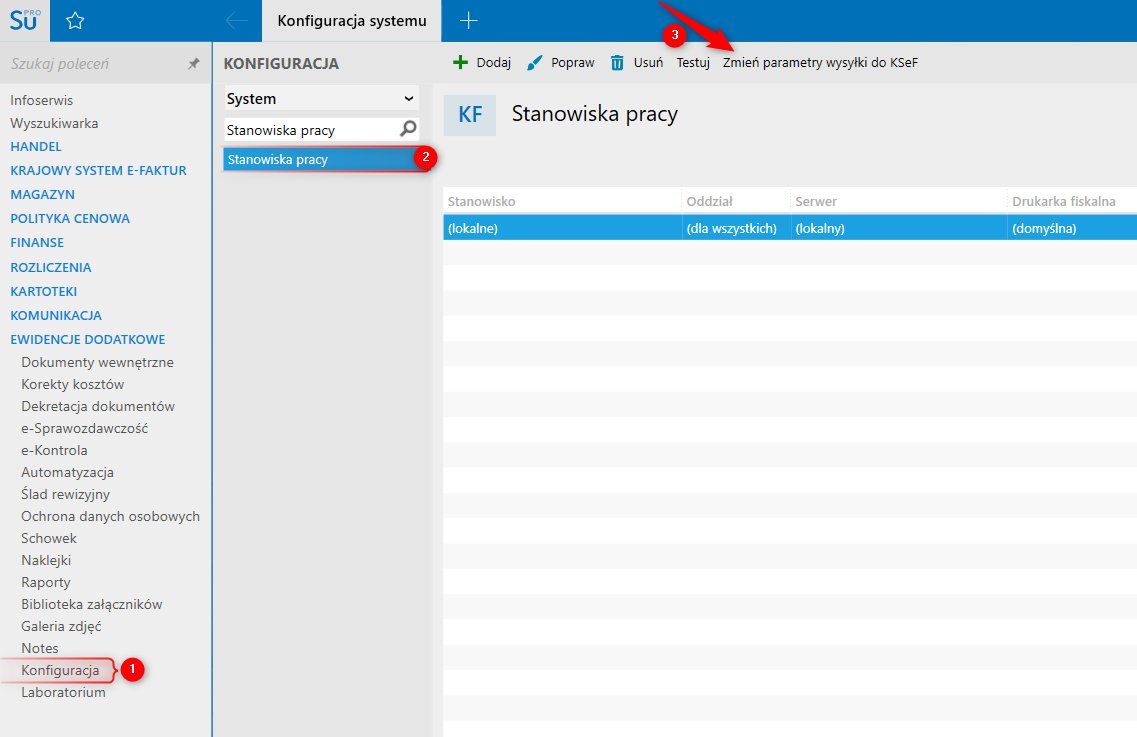The width and height of the screenshot is (1137, 737).
Task: Open Raporty
Action: 46,582
